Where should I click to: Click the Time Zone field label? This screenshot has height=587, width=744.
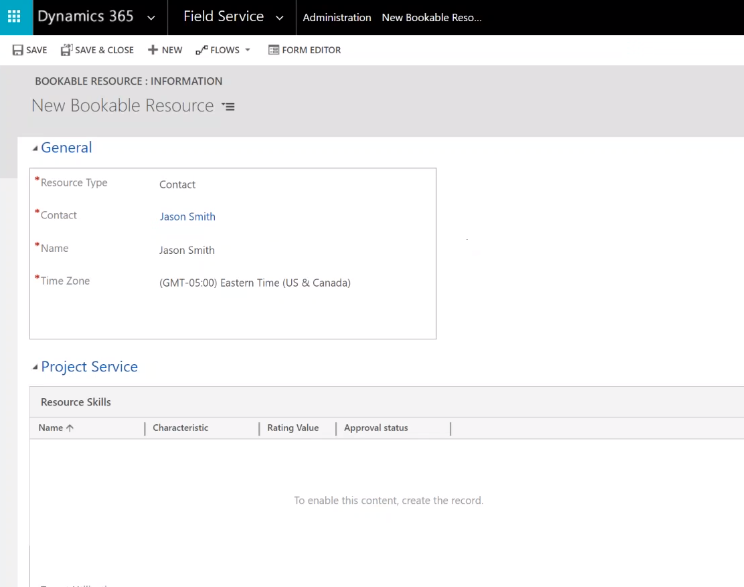point(65,281)
